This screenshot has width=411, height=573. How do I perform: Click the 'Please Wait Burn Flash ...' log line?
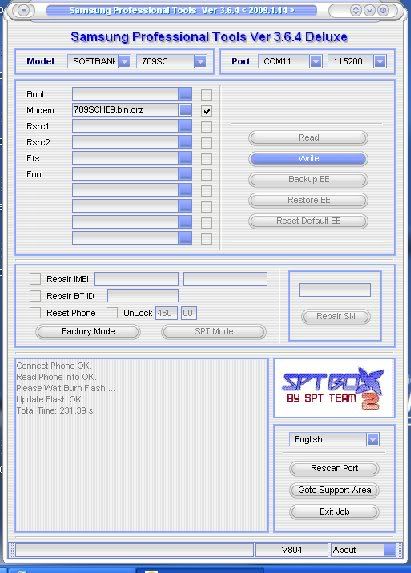(66, 388)
